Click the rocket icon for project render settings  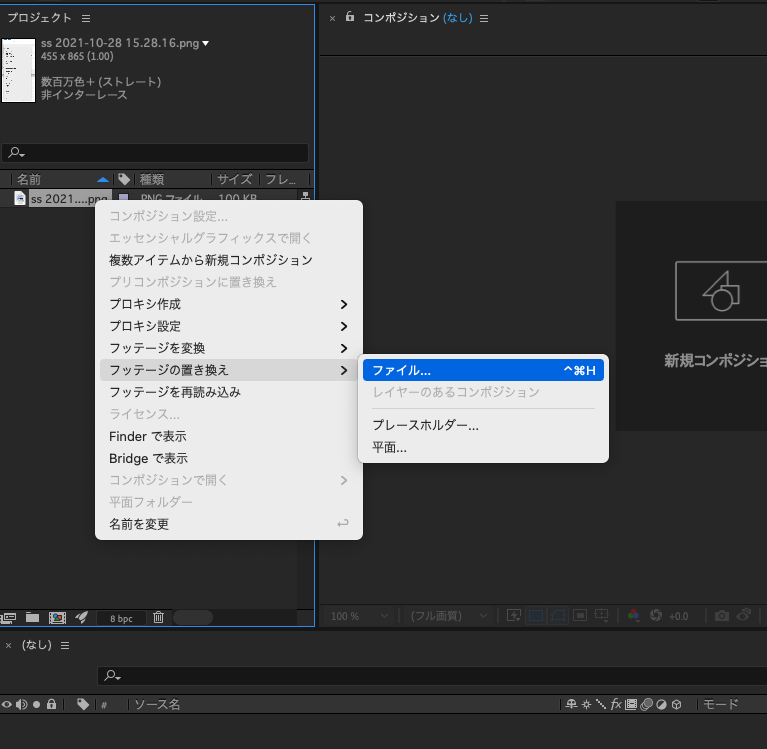click(82, 617)
